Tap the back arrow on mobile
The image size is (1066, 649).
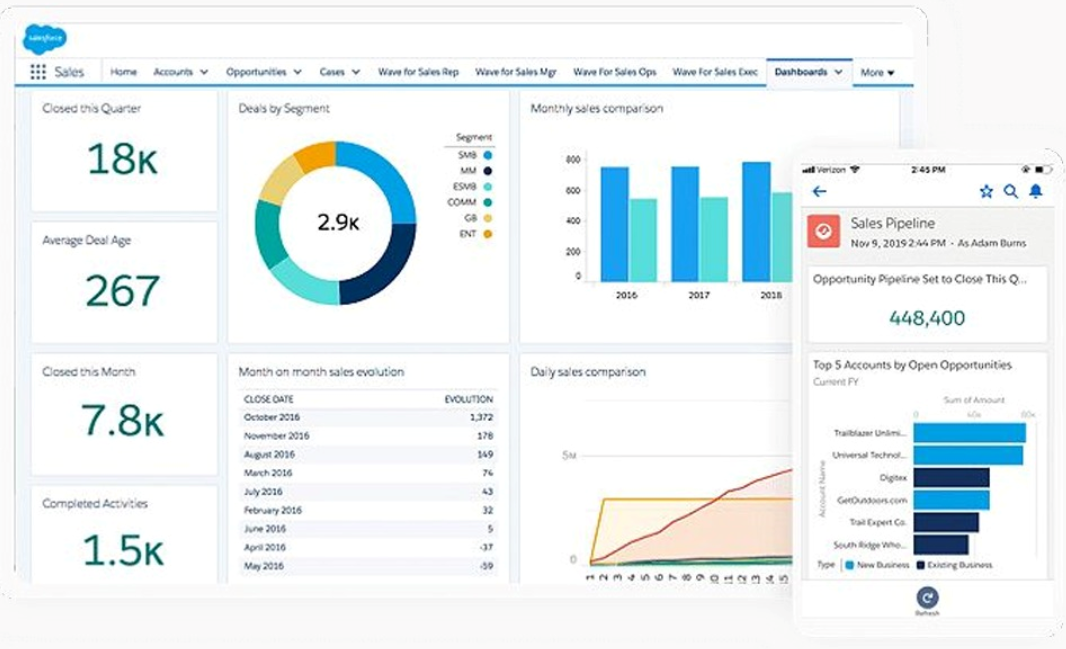point(820,191)
